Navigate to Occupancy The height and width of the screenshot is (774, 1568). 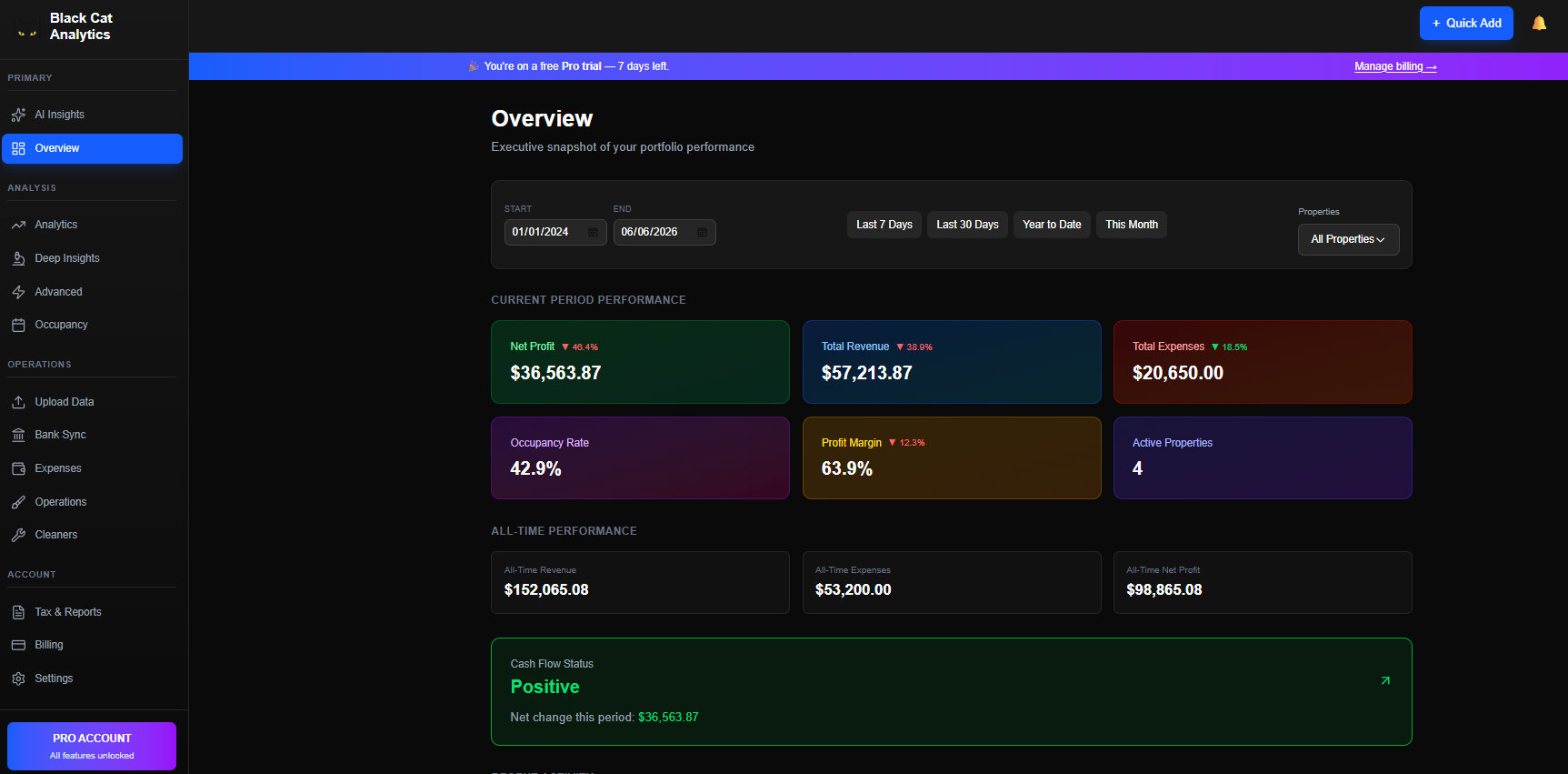92,325
